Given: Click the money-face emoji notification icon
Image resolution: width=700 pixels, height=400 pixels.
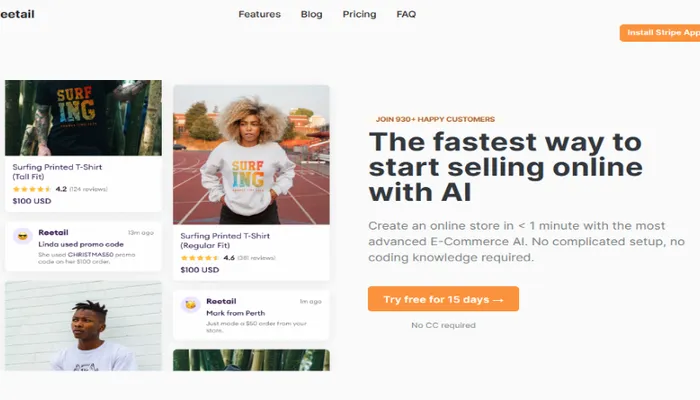Looking at the screenshot, I should 190,304.
